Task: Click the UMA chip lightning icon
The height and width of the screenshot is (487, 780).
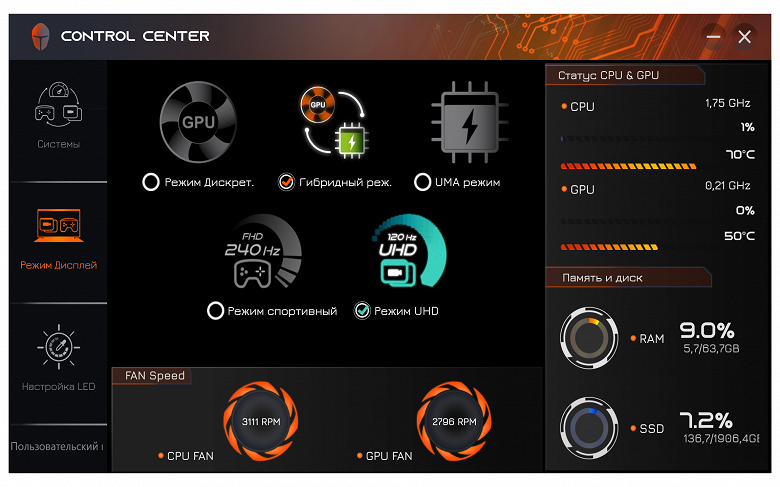Action: (x=470, y=122)
